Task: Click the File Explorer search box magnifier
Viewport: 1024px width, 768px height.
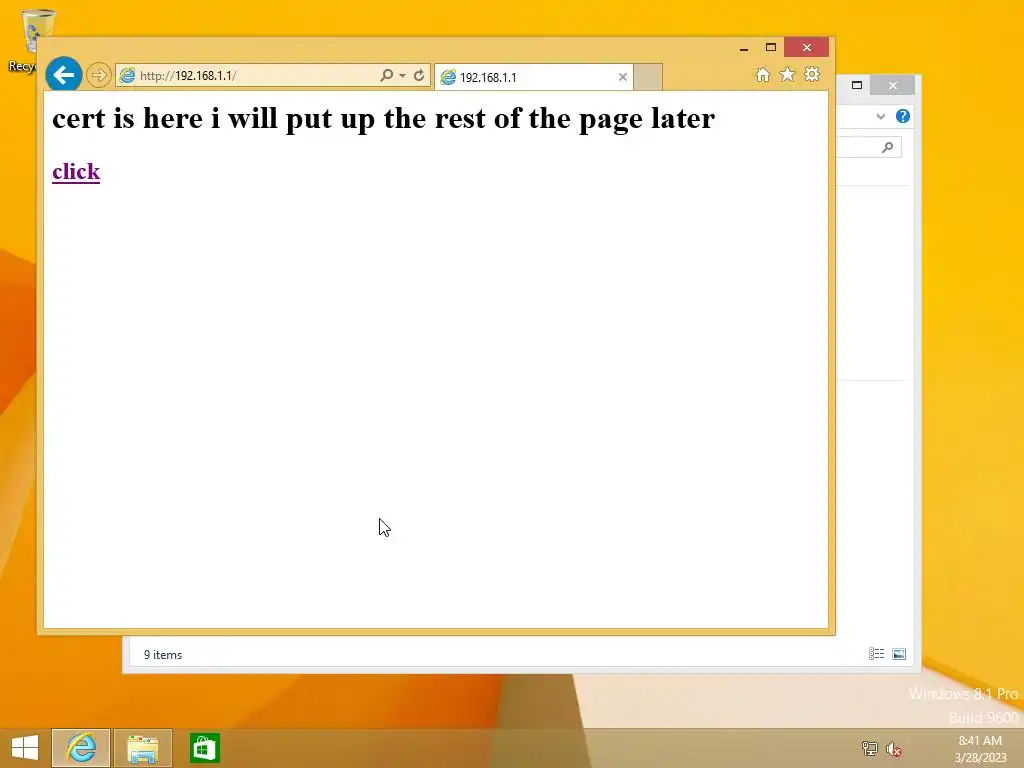Action: [x=887, y=148]
